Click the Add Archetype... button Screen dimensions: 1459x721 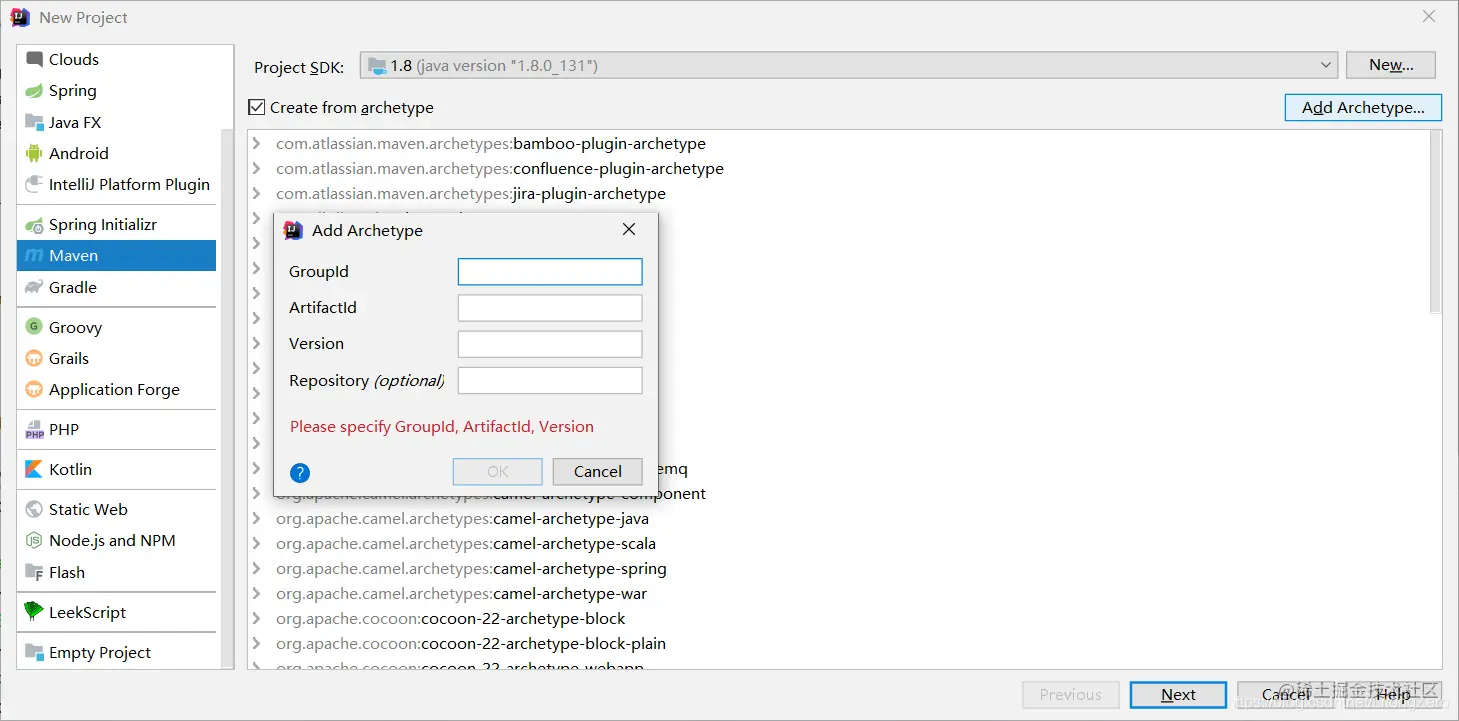(1363, 107)
